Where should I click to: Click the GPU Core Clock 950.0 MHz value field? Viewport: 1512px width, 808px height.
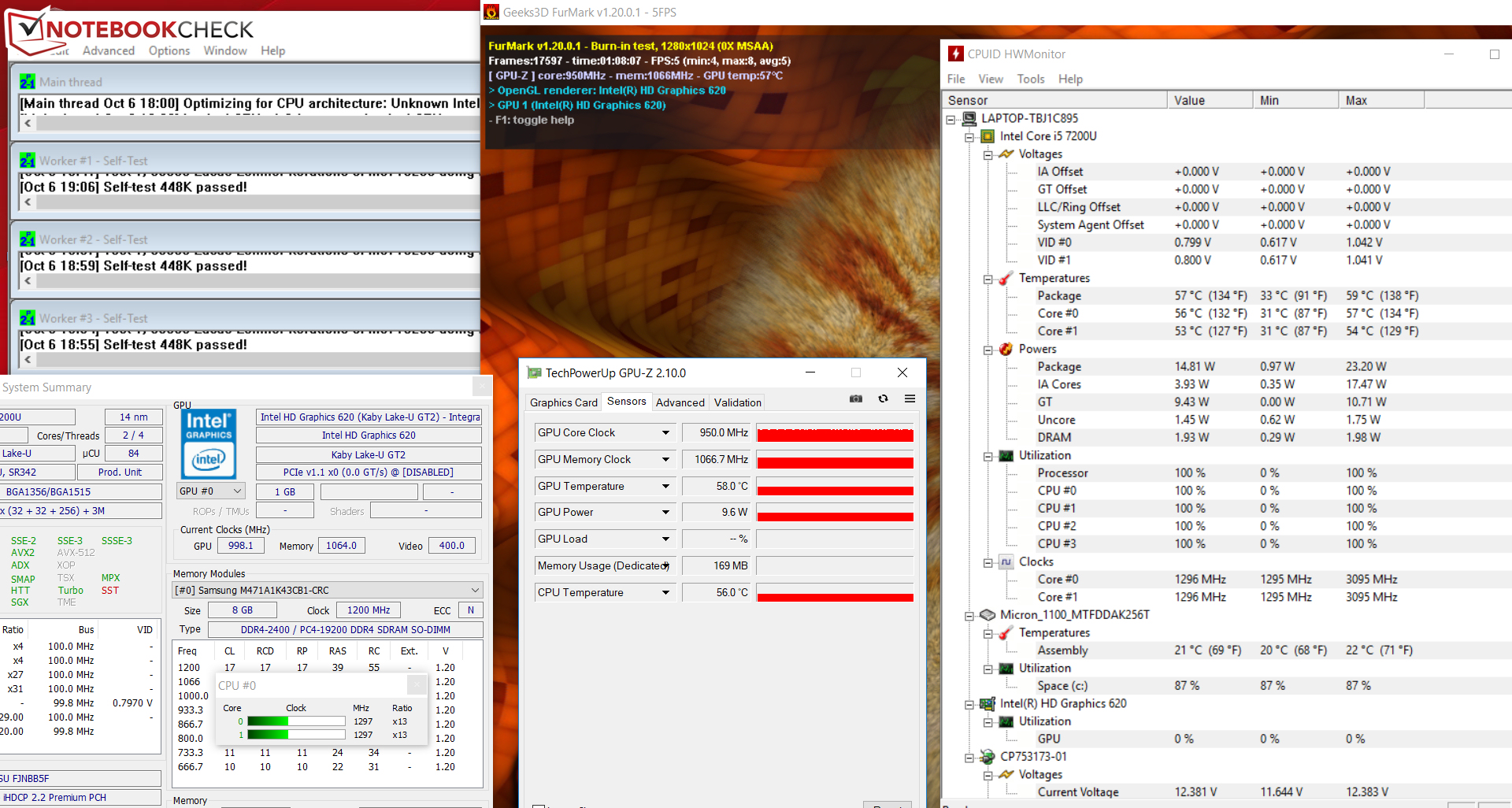point(717,432)
